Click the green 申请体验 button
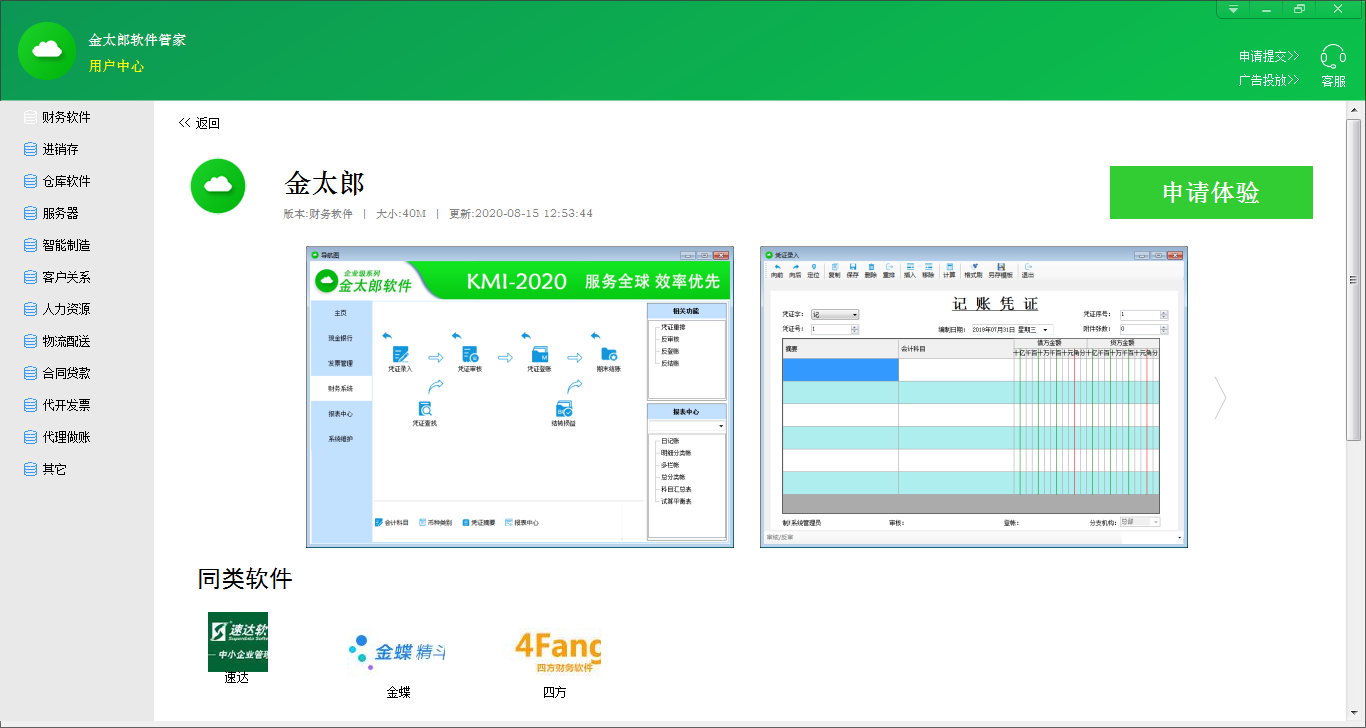 click(1211, 192)
